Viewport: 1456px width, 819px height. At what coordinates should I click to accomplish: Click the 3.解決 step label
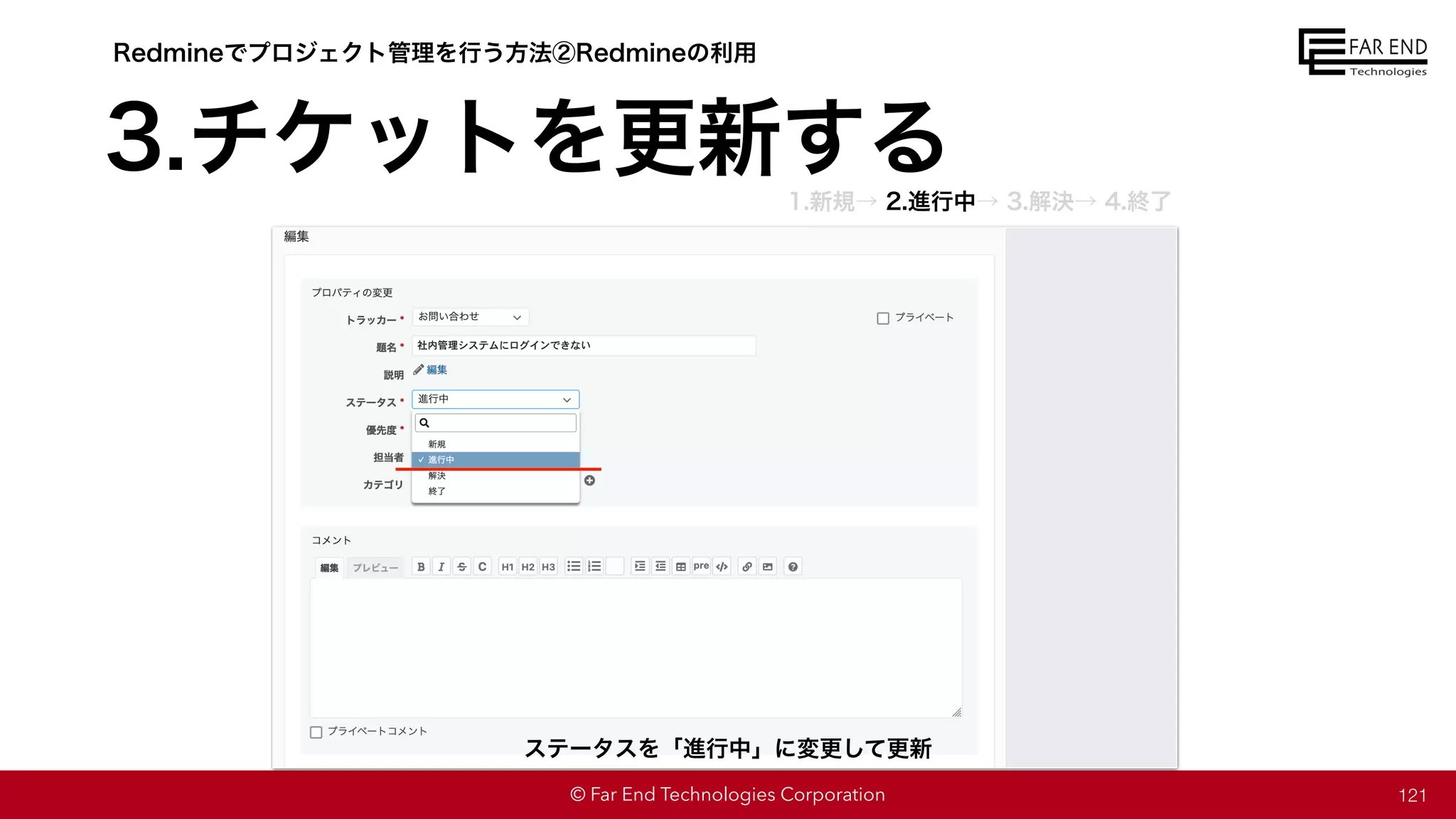click(x=1041, y=202)
